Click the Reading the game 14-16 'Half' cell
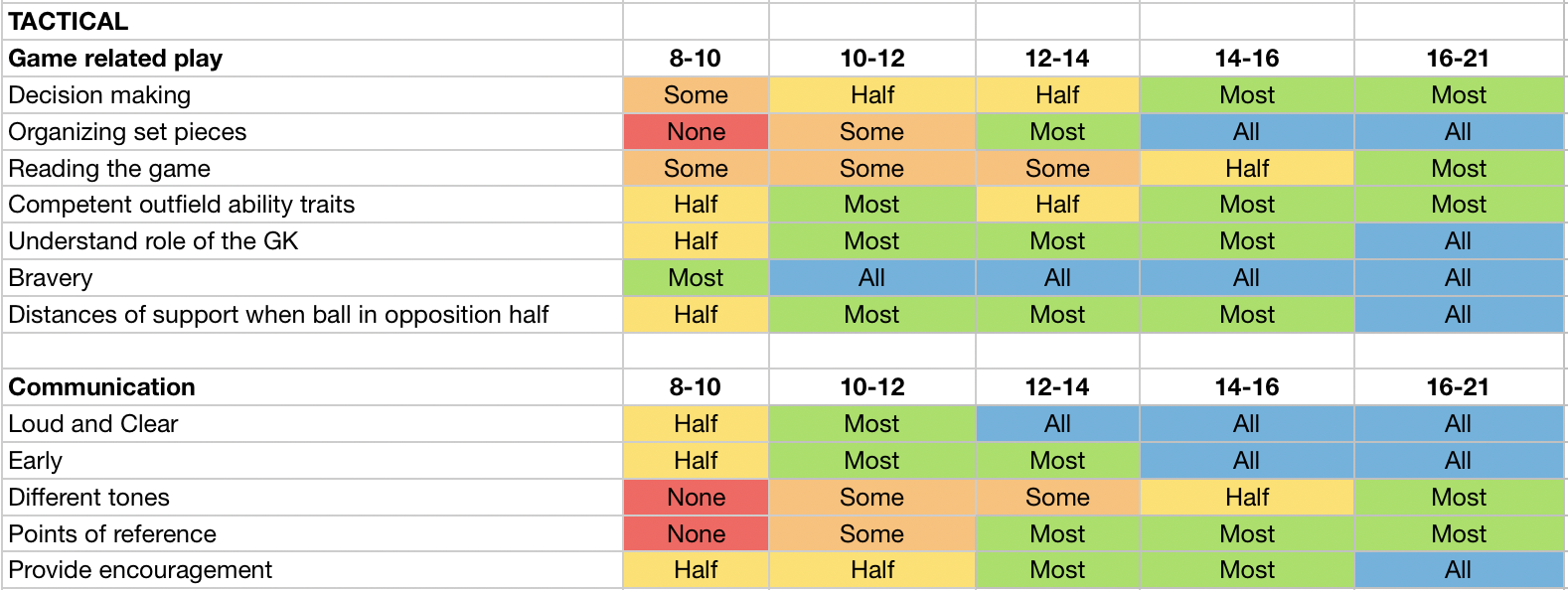 click(x=1247, y=169)
